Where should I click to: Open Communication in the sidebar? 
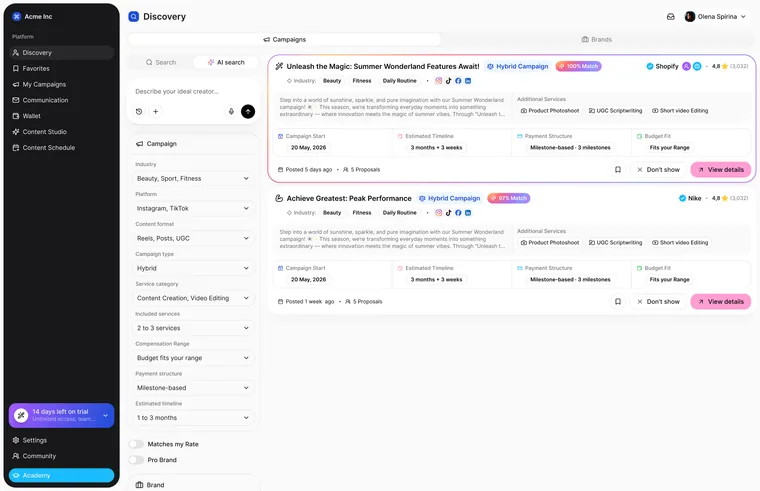pos(62,100)
